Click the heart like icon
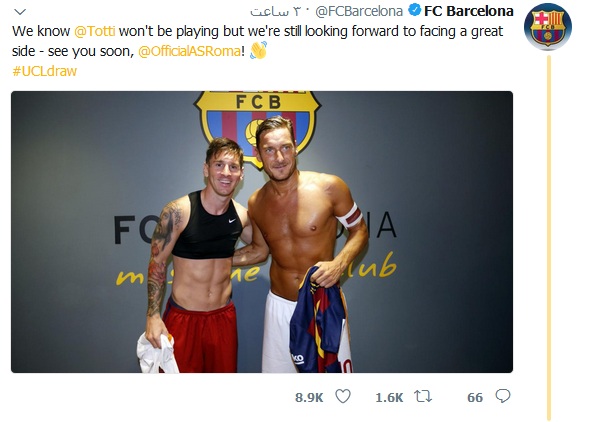This screenshot has height=422, width=600. point(343,396)
